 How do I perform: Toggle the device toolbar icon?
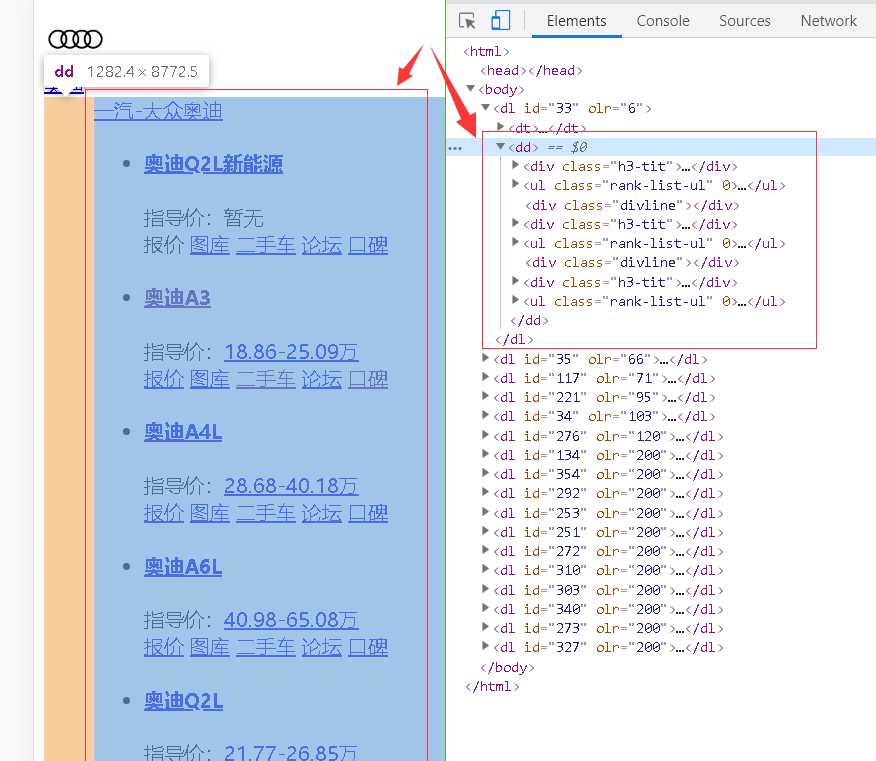point(500,21)
